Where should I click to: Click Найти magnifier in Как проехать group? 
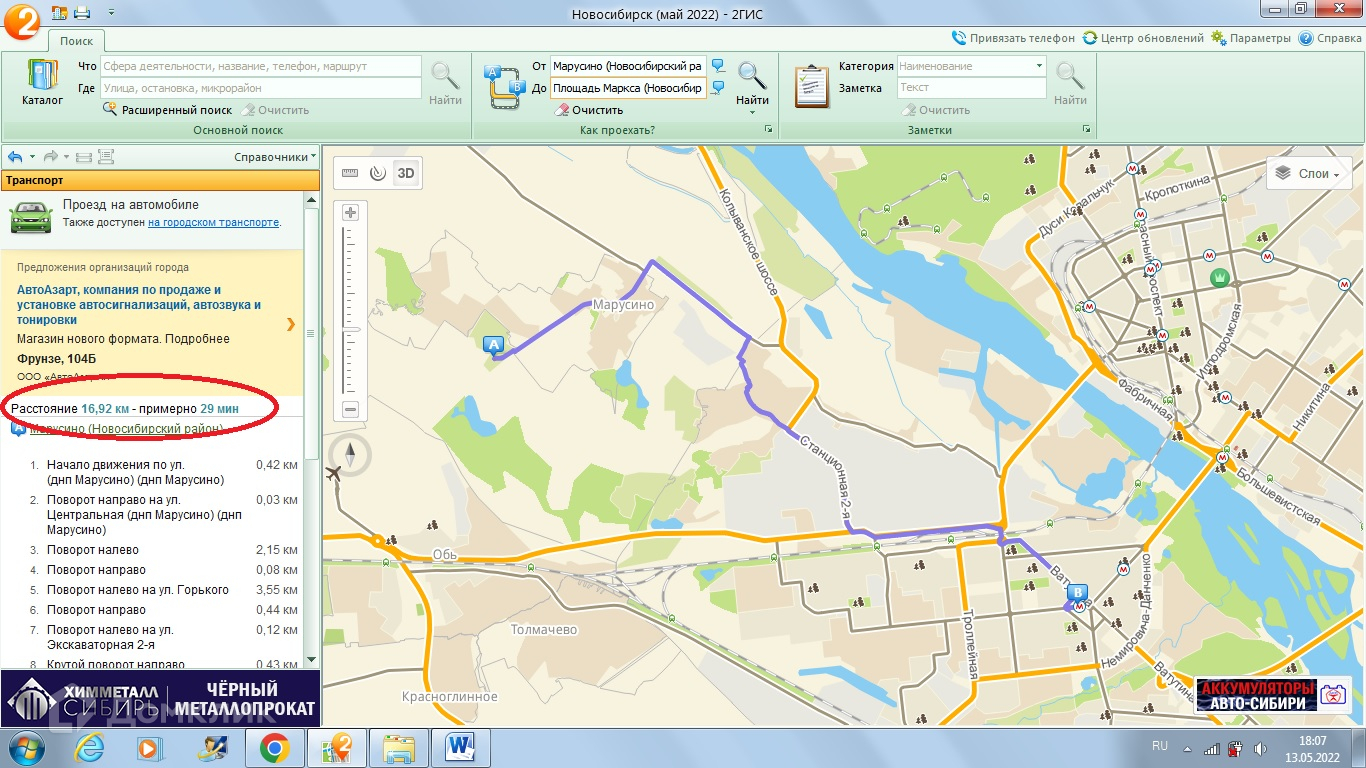[x=752, y=77]
